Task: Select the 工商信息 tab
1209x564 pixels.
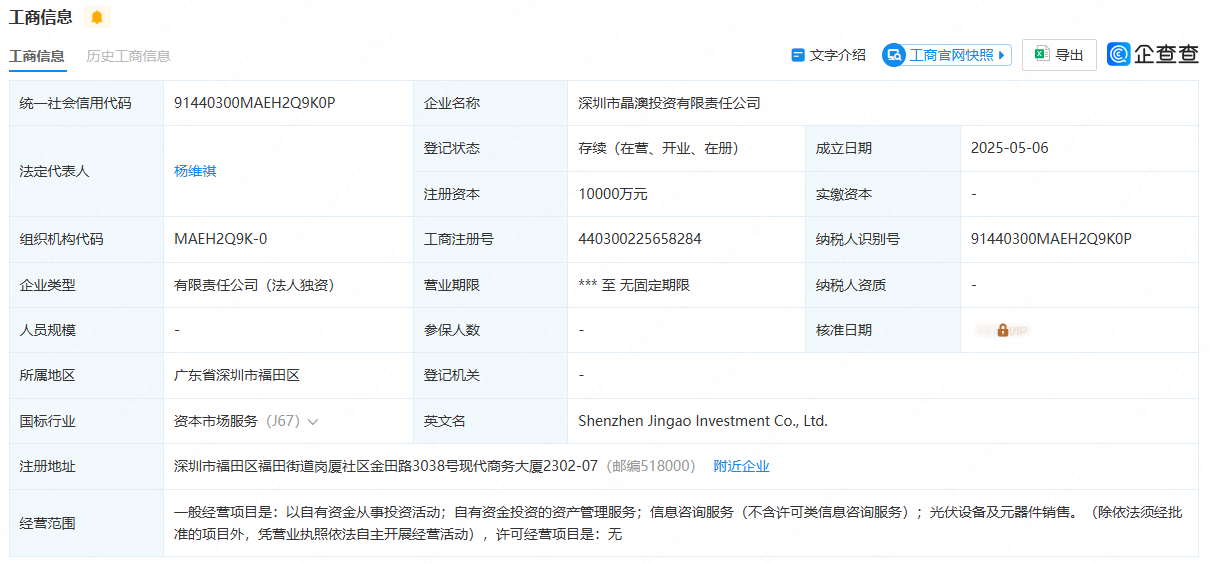Action: (x=37, y=56)
